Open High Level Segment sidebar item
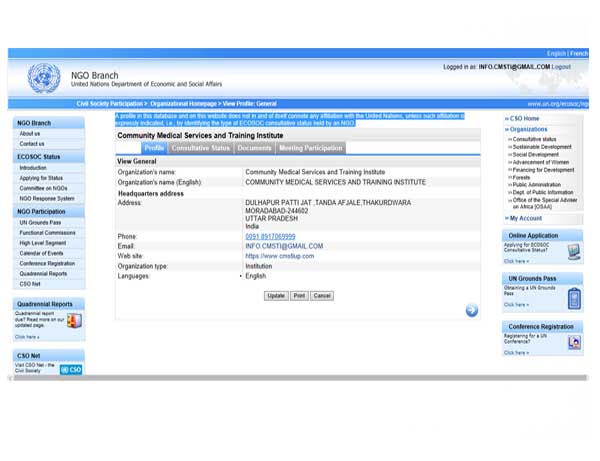This screenshot has height=461, width=600. (x=43, y=243)
